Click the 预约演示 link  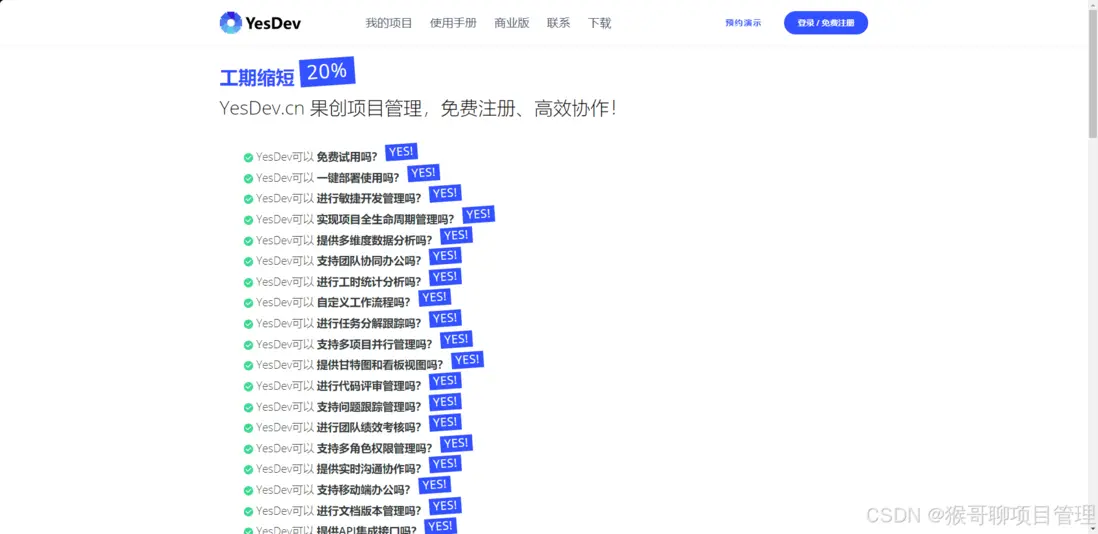click(x=743, y=23)
